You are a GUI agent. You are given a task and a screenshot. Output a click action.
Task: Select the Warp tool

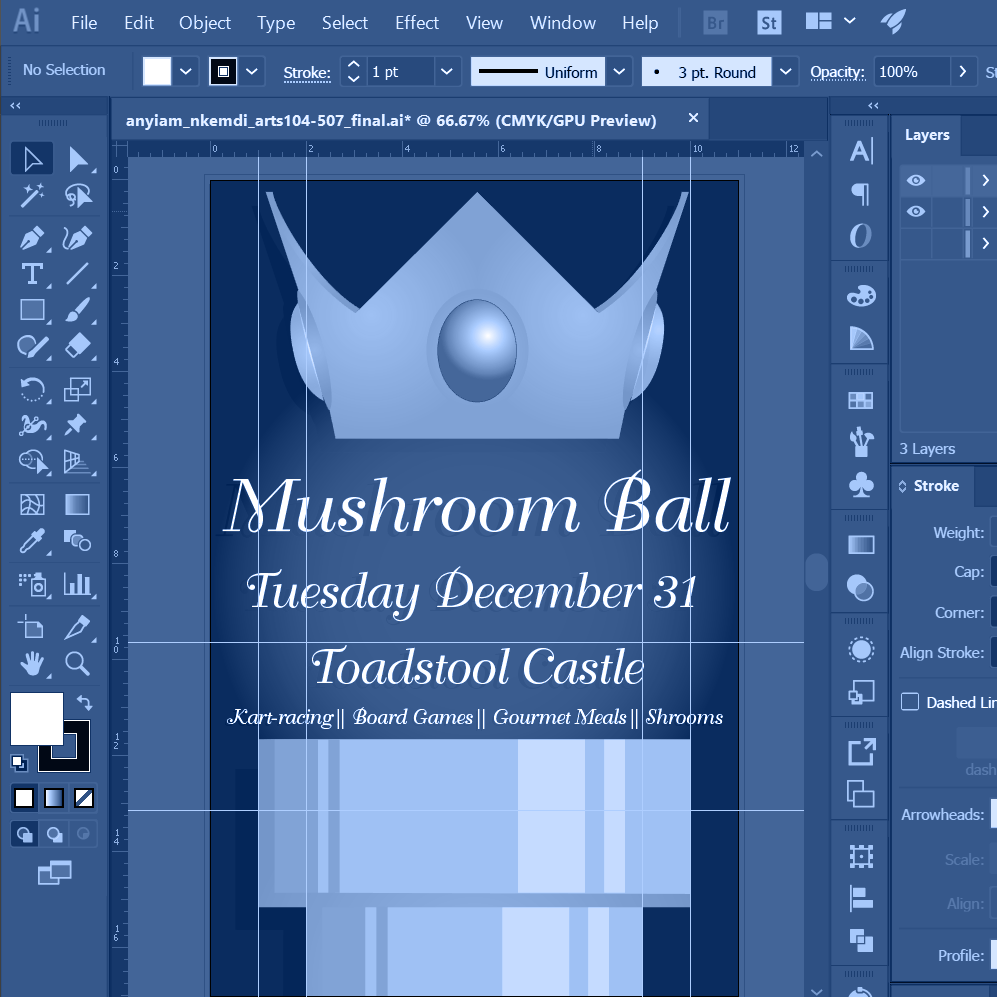click(32, 425)
